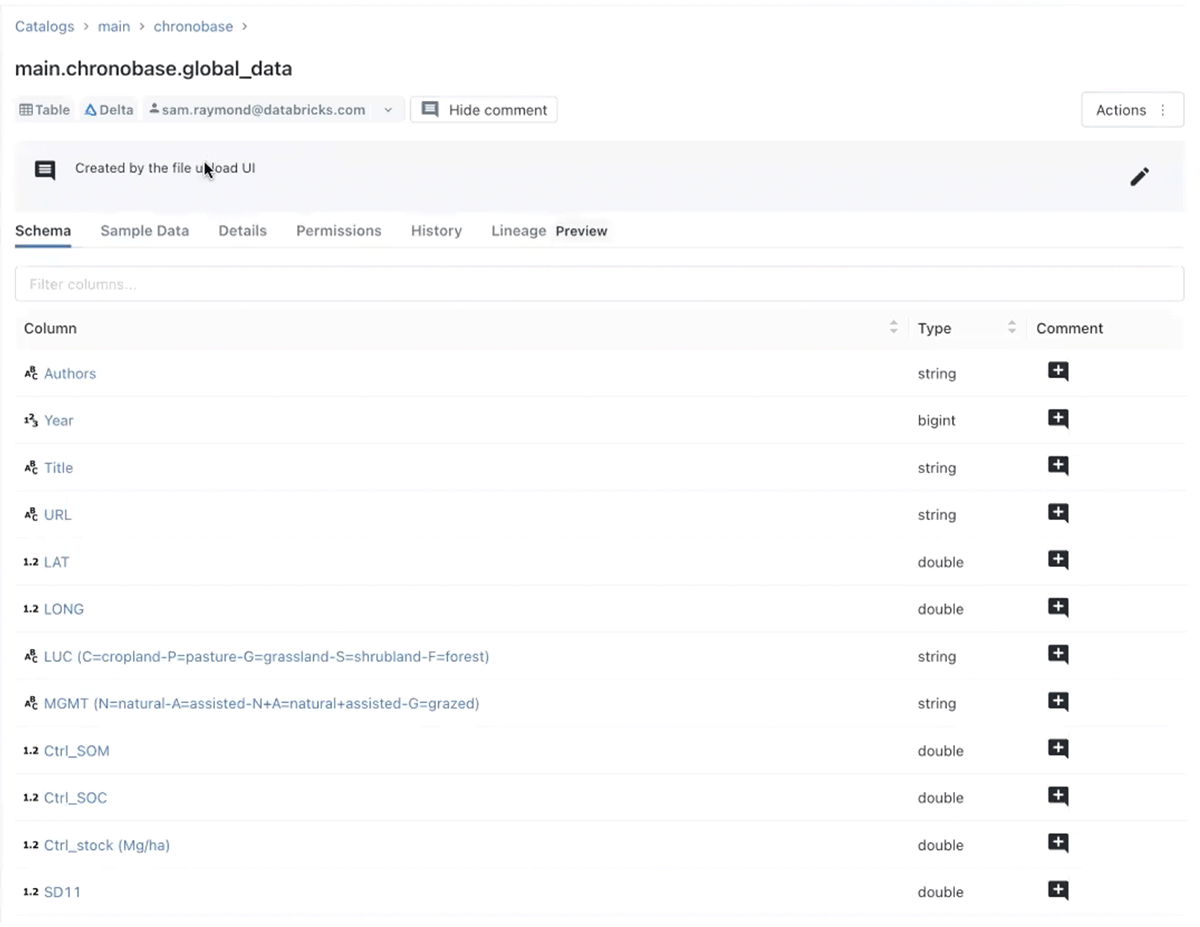Click the add comment icon for the SD11 row
Image resolution: width=1200 pixels, height=927 pixels.
[x=1058, y=890]
